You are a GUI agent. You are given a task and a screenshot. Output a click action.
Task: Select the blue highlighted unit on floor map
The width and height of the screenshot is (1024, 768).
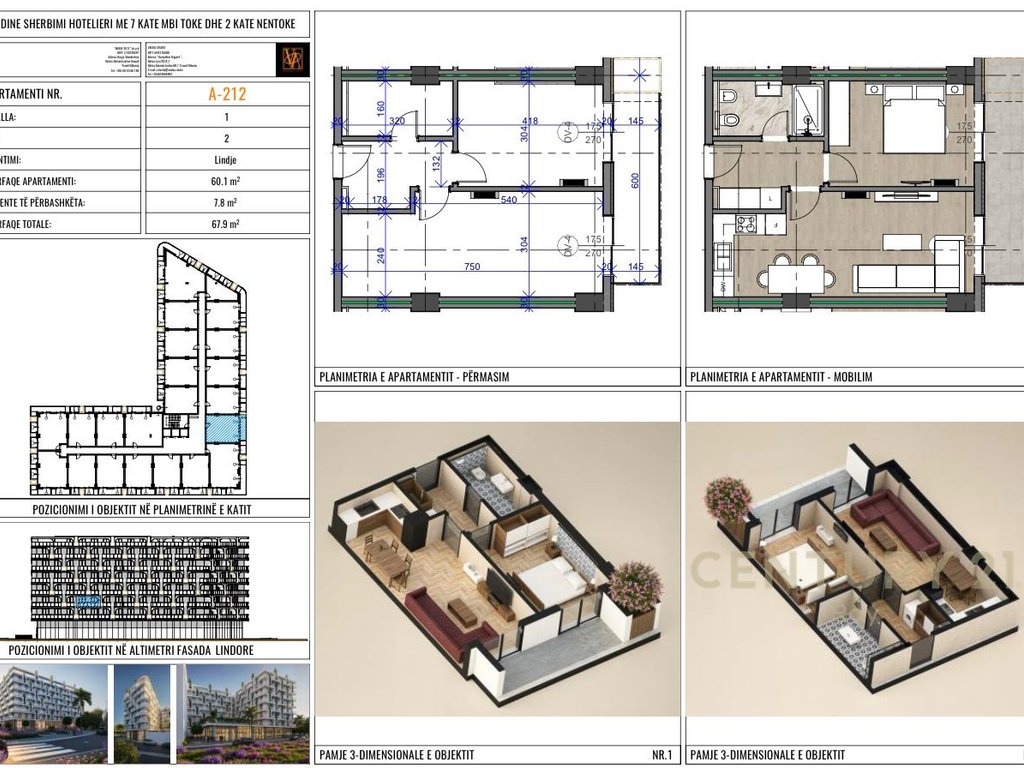pos(225,429)
